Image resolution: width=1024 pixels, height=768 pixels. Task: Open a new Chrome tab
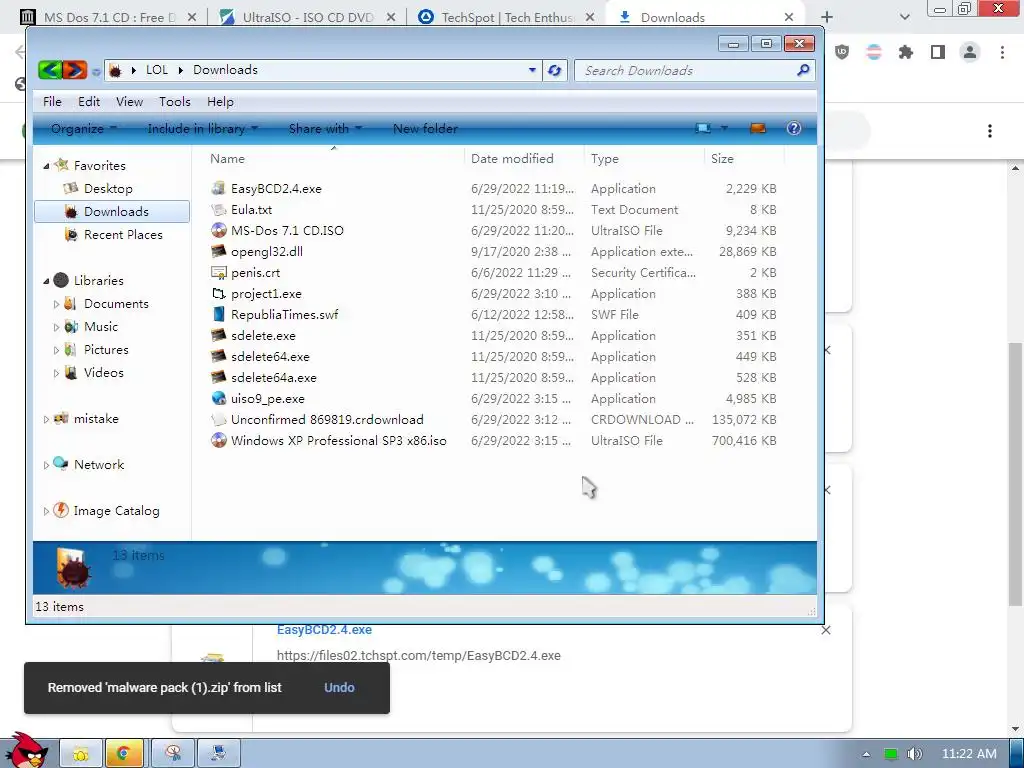tap(827, 17)
